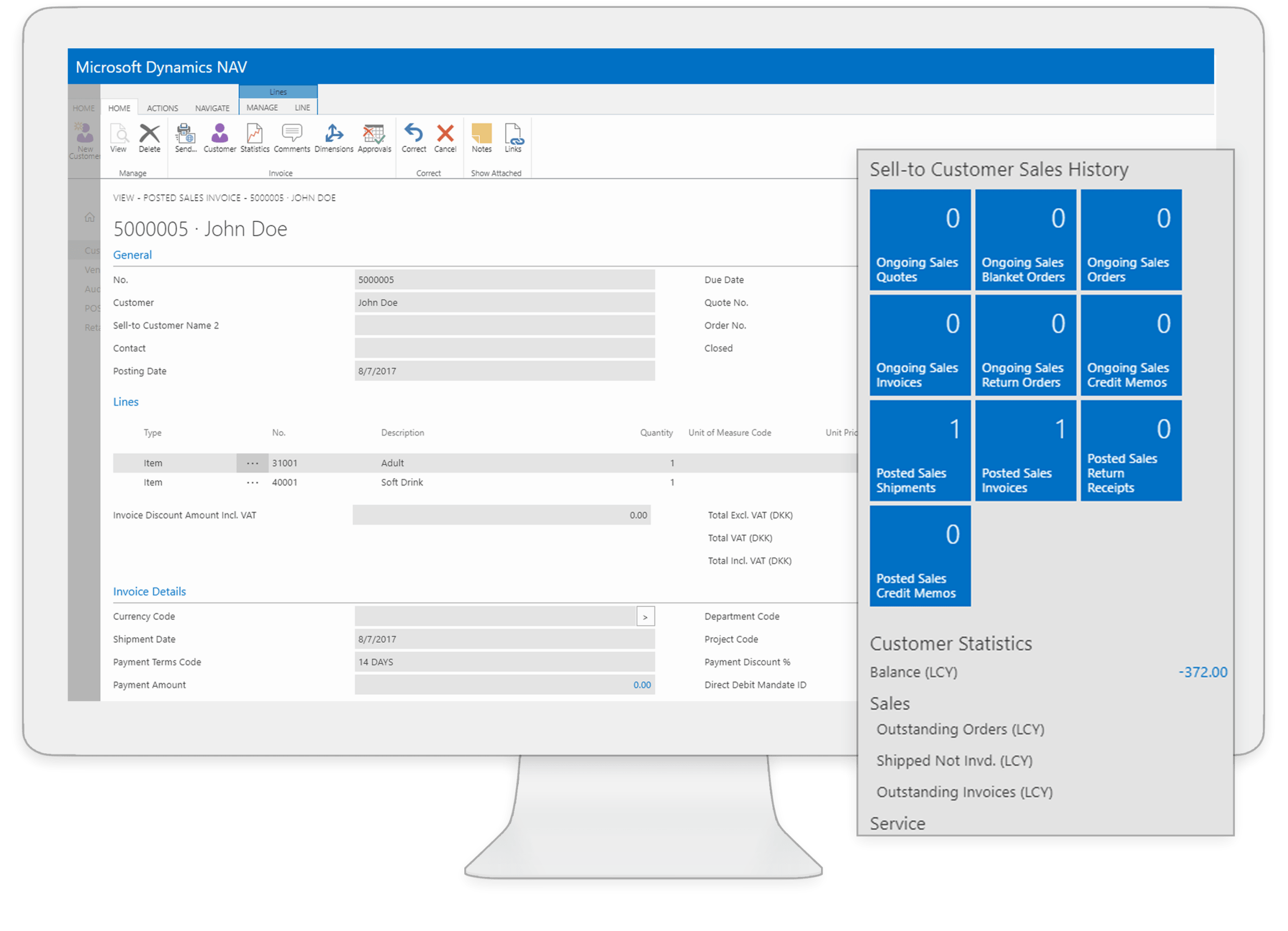The height and width of the screenshot is (931, 1288).
Task: Open the ellipsis lookup on item 31001 row
Action: tap(252, 463)
